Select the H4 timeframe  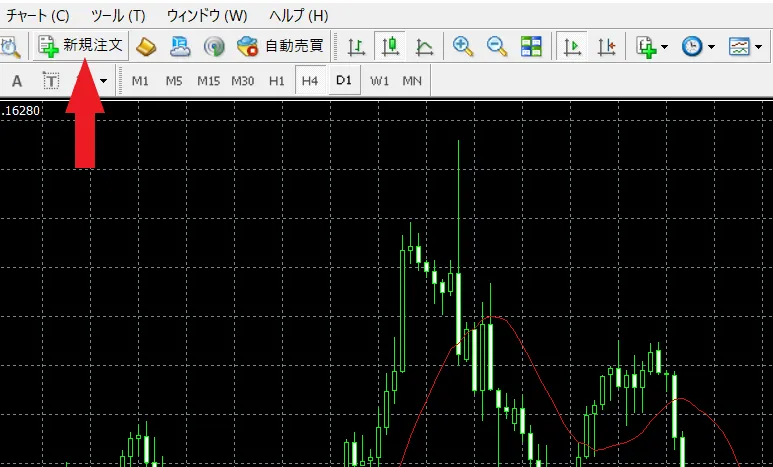pos(310,80)
